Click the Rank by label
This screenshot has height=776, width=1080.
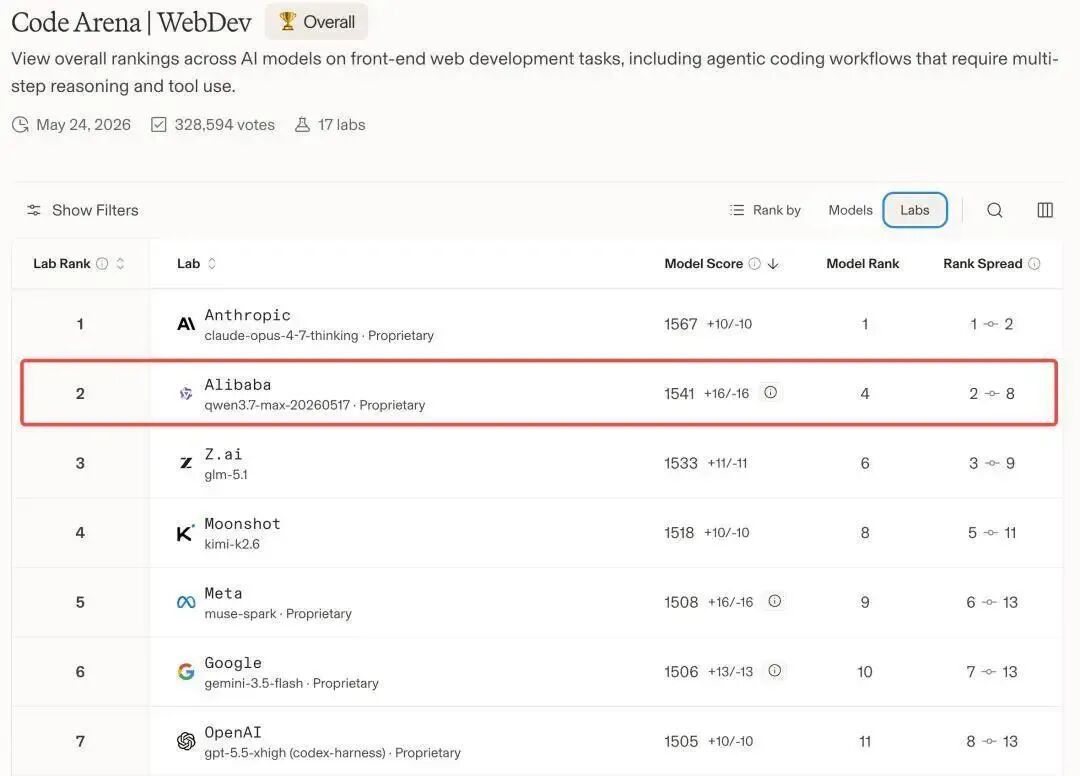click(x=776, y=210)
